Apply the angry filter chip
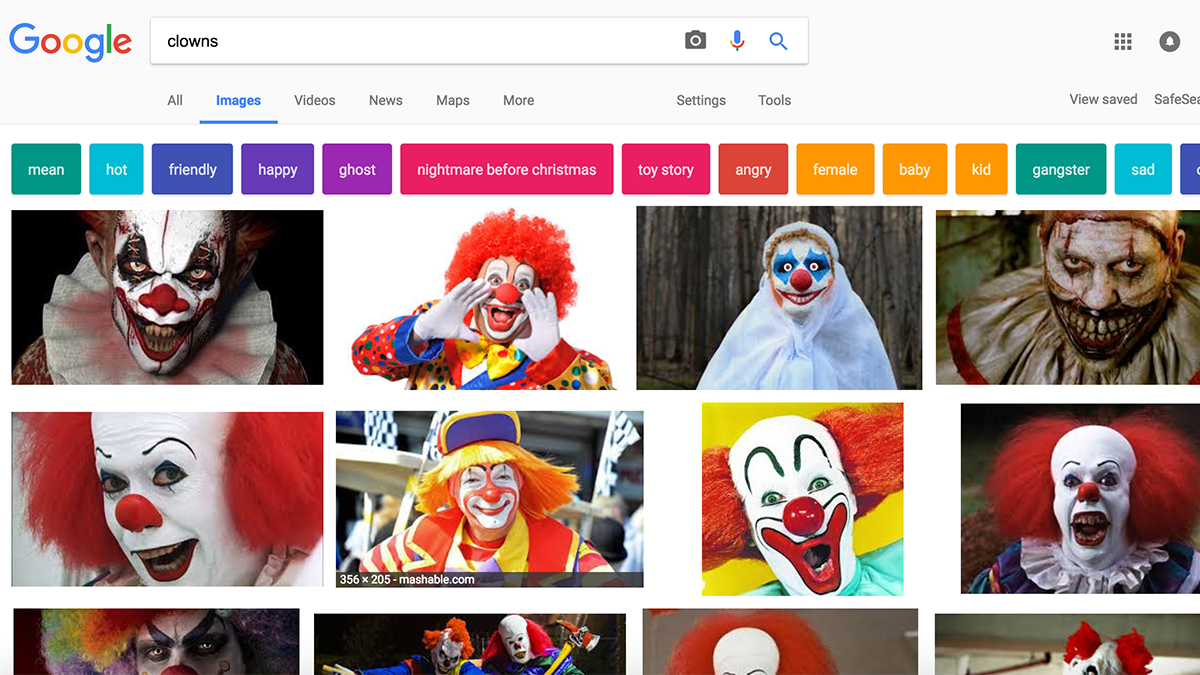Image resolution: width=1200 pixels, height=675 pixels. 753,169
